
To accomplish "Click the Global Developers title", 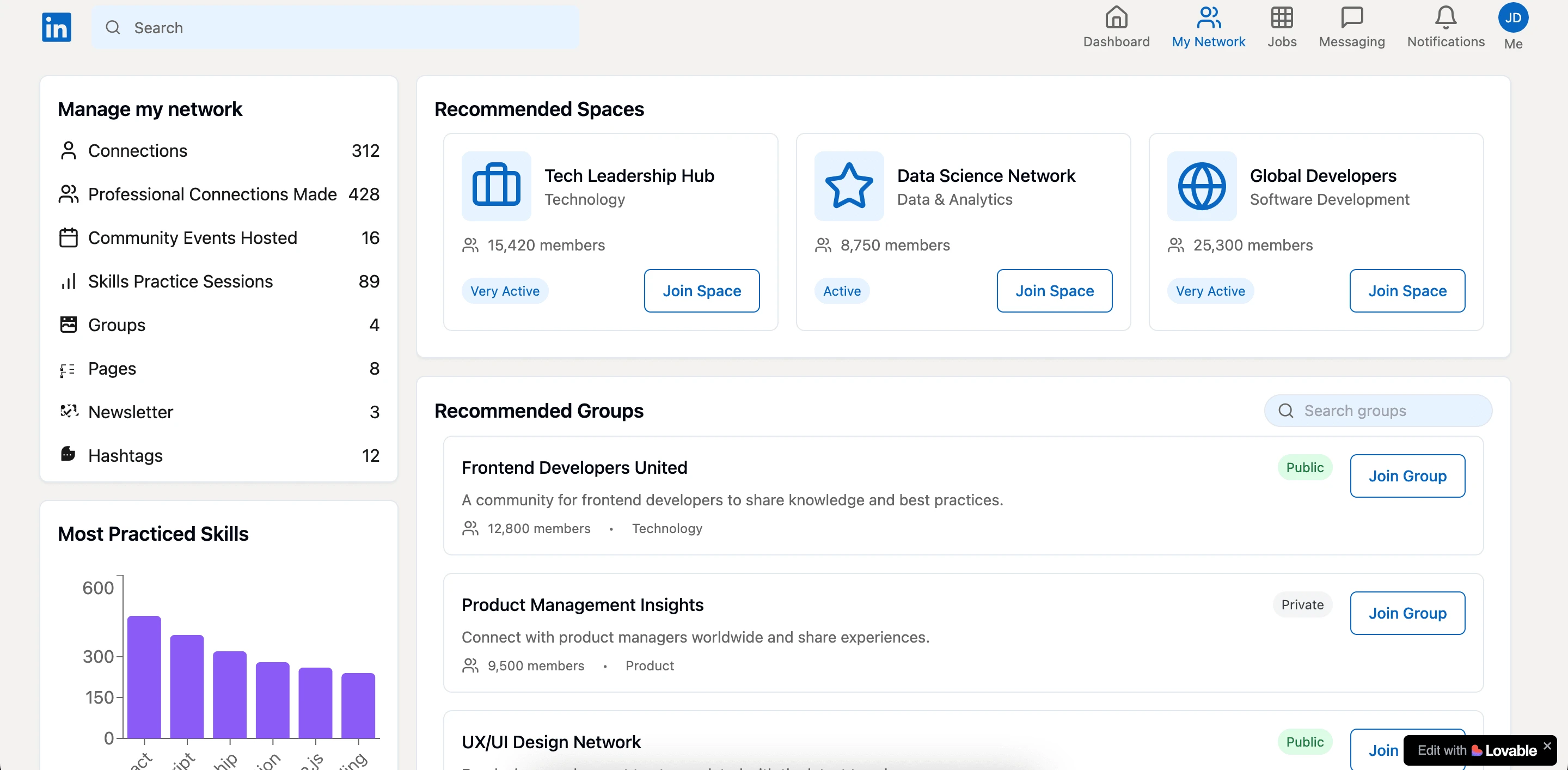I will (1322, 175).
